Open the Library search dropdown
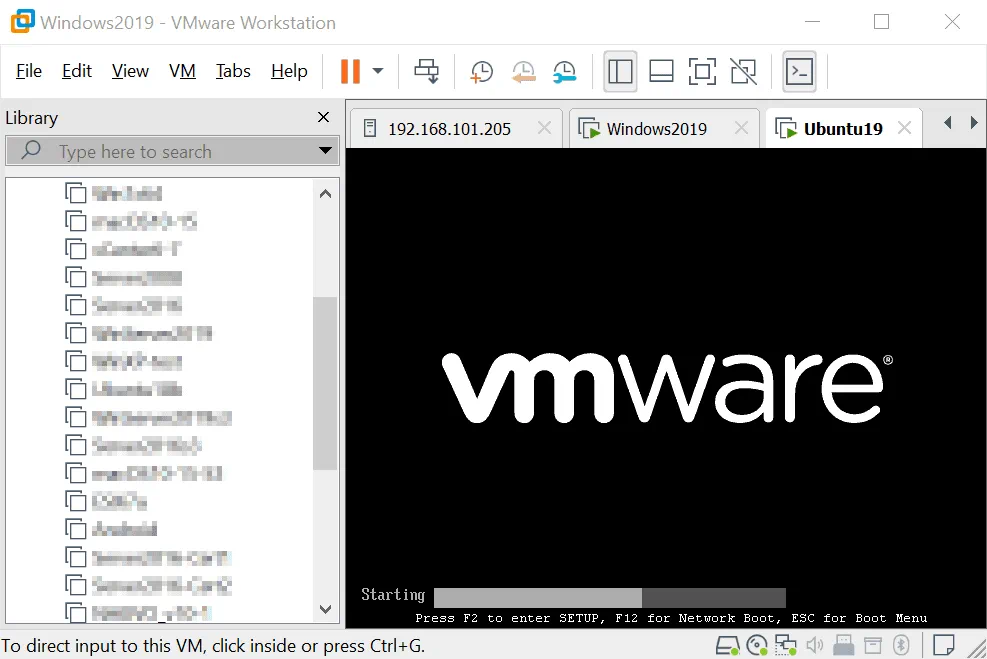987x659 pixels. pyautogui.click(x=323, y=151)
